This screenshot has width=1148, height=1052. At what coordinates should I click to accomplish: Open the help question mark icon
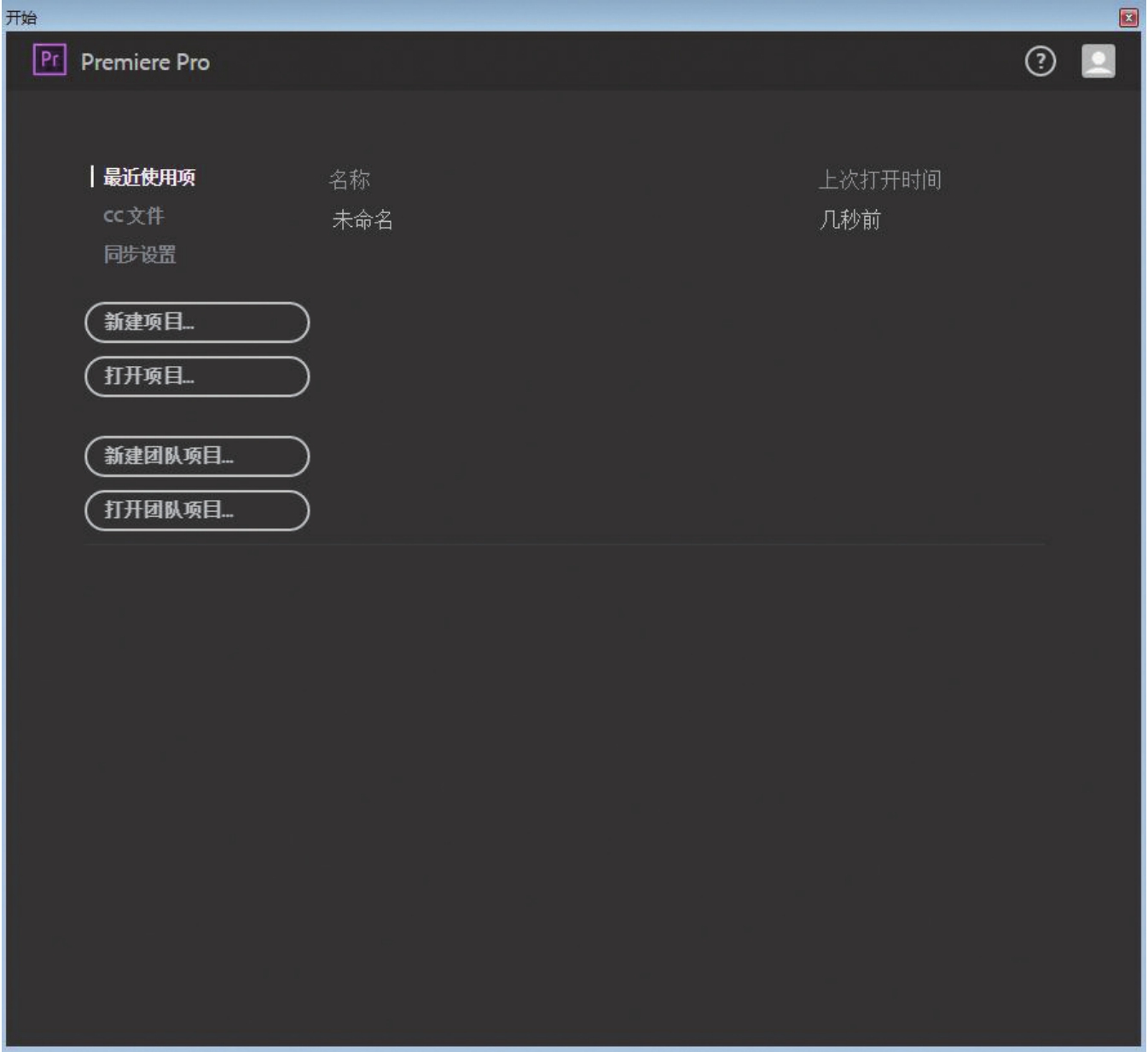coord(1040,61)
